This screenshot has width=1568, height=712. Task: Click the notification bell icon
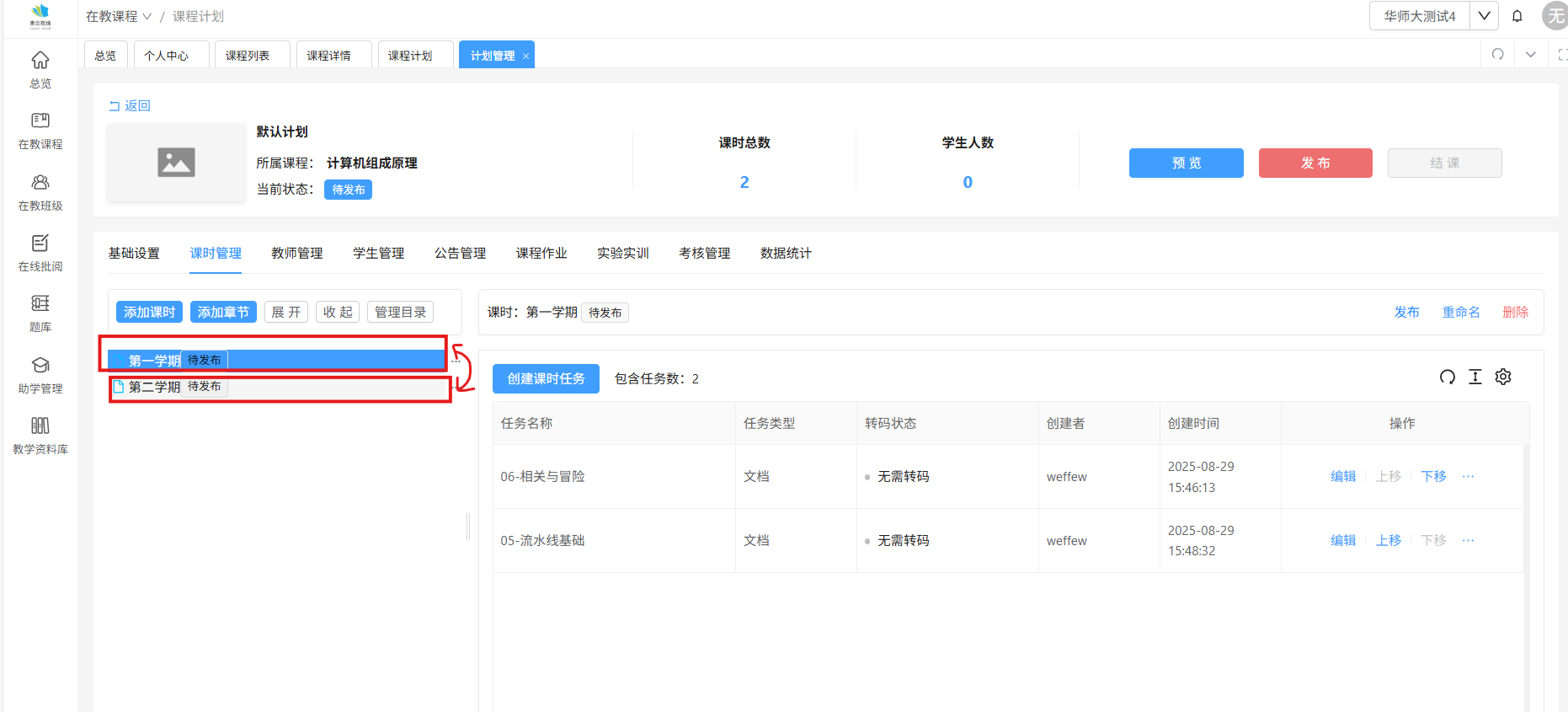[x=1517, y=16]
